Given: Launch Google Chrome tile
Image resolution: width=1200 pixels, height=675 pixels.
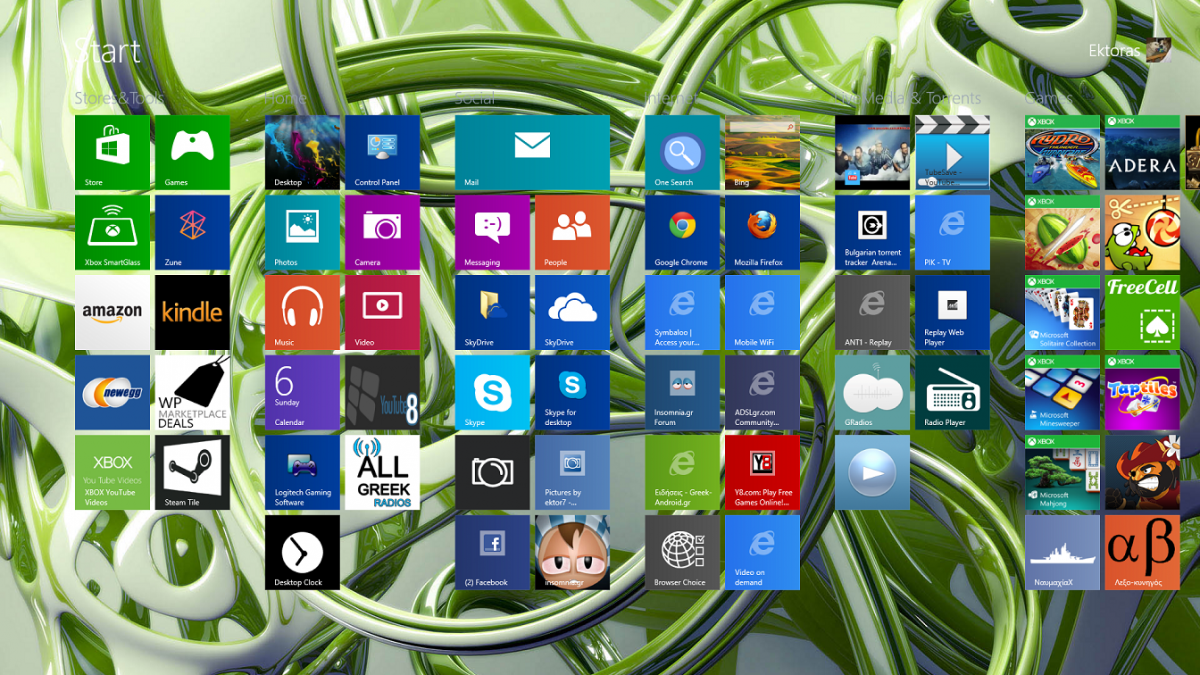Looking at the screenshot, I should [x=682, y=232].
